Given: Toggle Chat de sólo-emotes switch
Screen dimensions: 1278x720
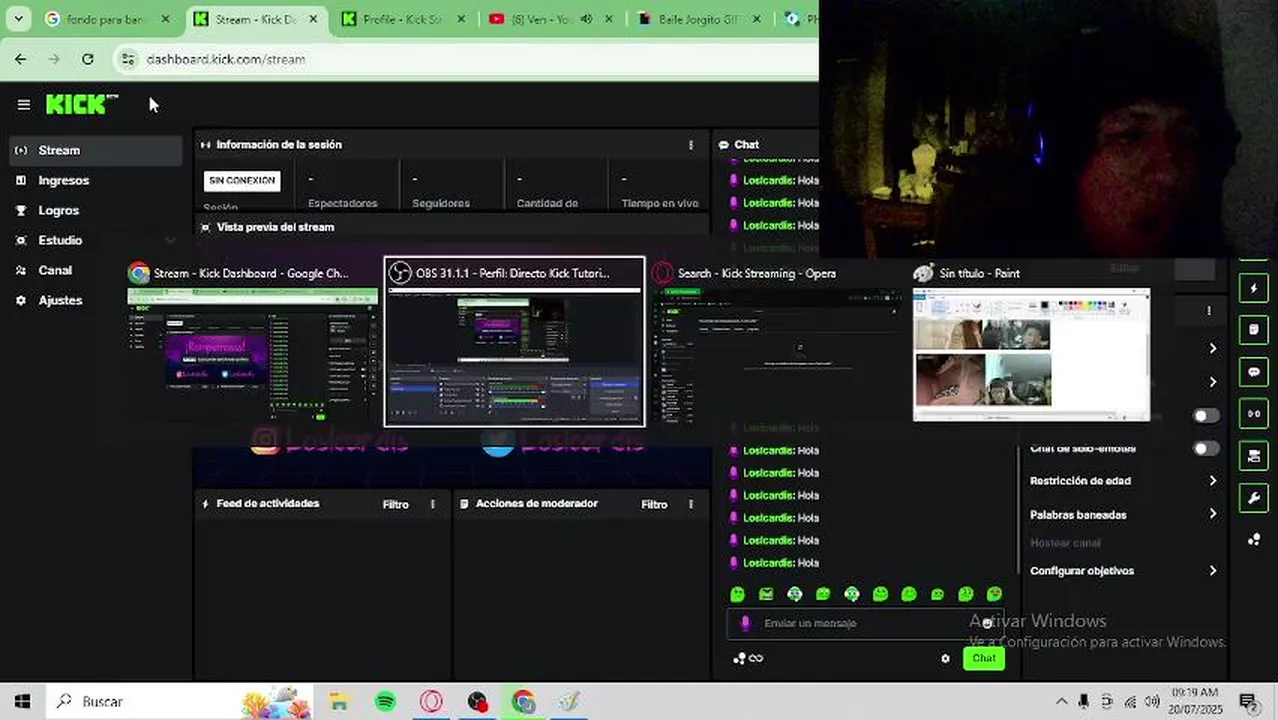Looking at the screenshot, I should [1207, 449].
